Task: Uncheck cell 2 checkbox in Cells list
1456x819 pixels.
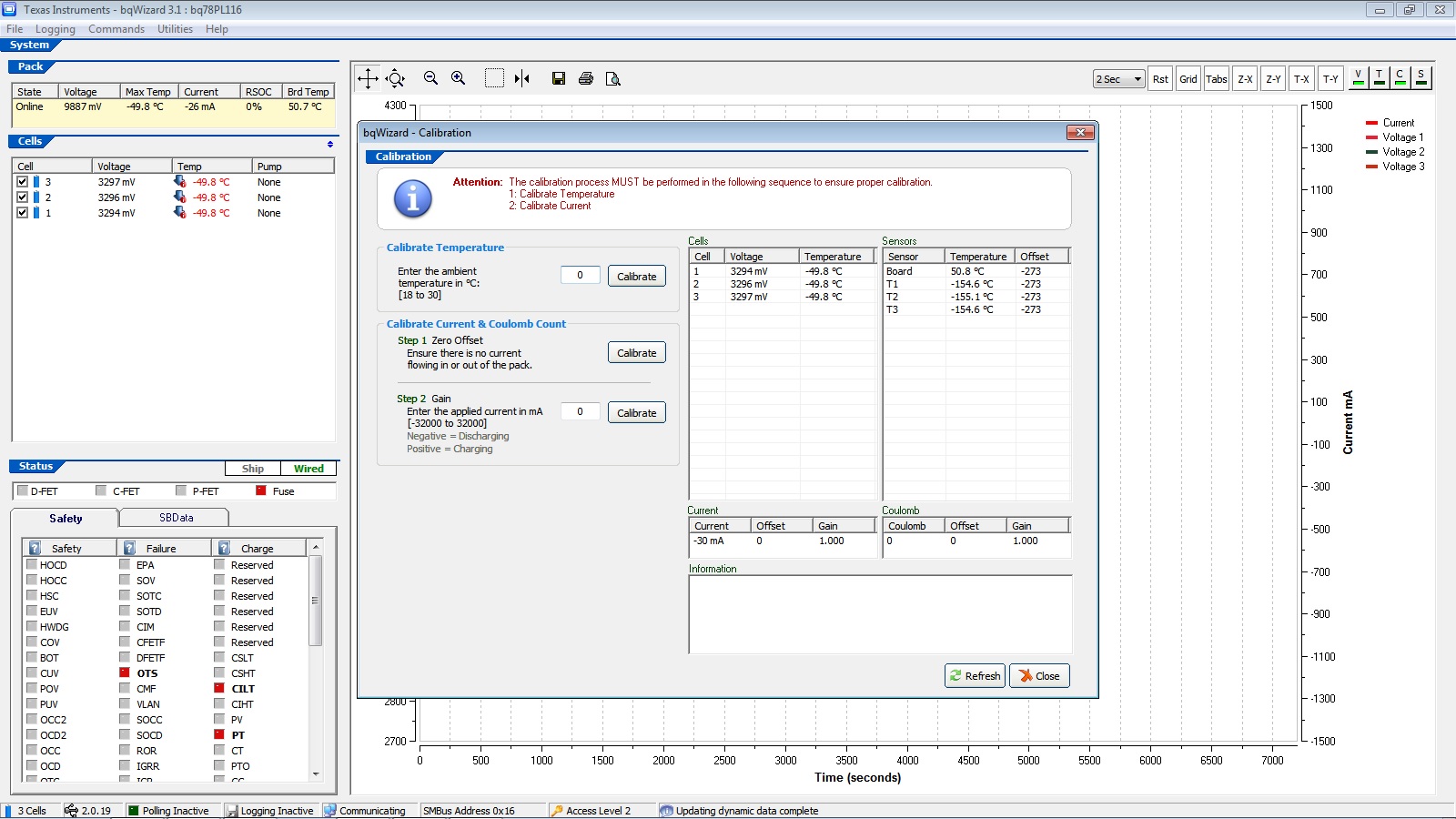Action: coord(23,197)
